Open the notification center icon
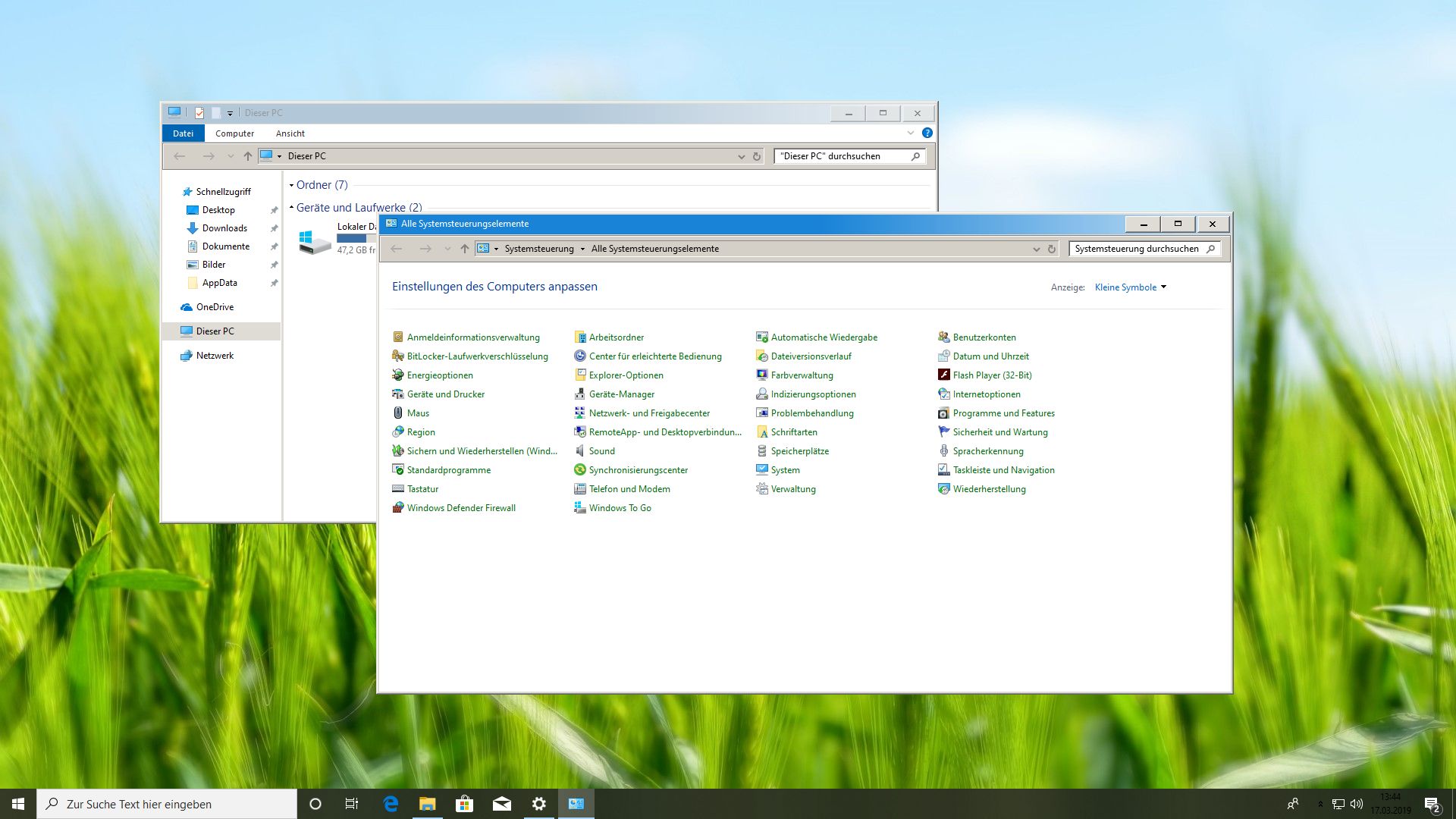1456x819 pixels. coord(1431,804)
